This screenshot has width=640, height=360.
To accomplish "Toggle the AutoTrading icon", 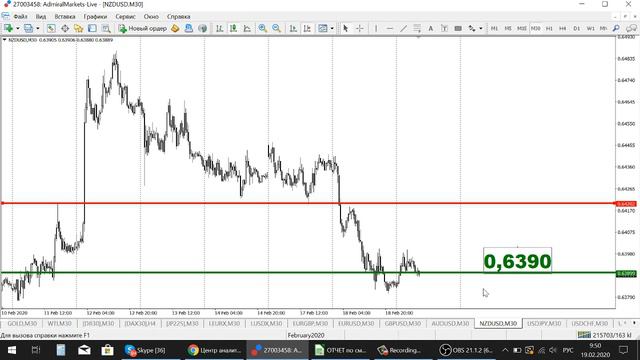I will [189, 28].
